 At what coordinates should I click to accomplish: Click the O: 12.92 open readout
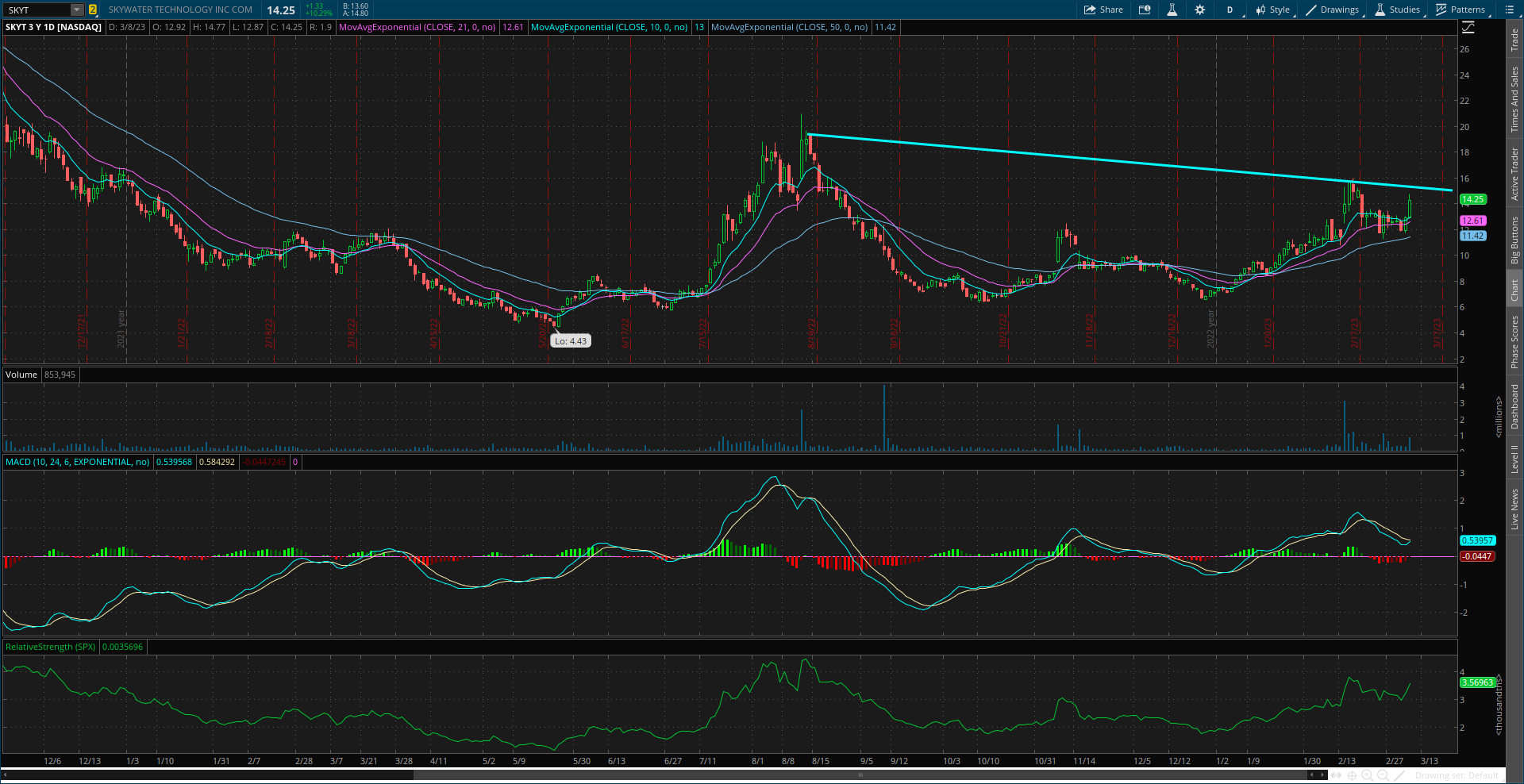pyautogui.click(x=169, y=27)
